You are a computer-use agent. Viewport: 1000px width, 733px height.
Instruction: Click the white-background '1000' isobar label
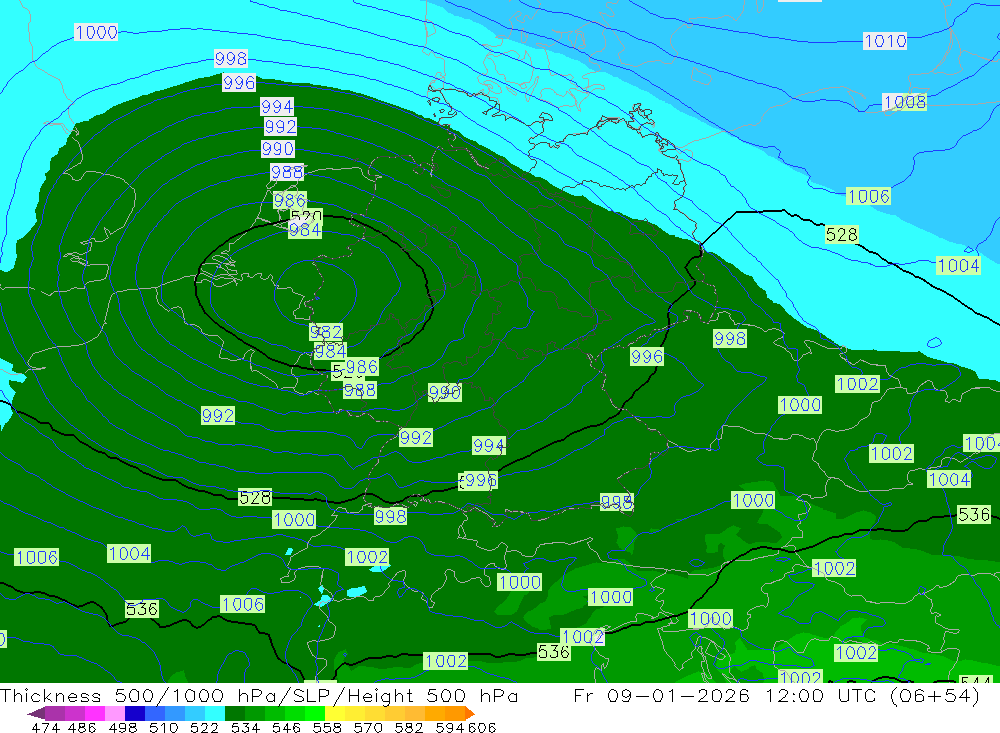click(x=96, y=33)
